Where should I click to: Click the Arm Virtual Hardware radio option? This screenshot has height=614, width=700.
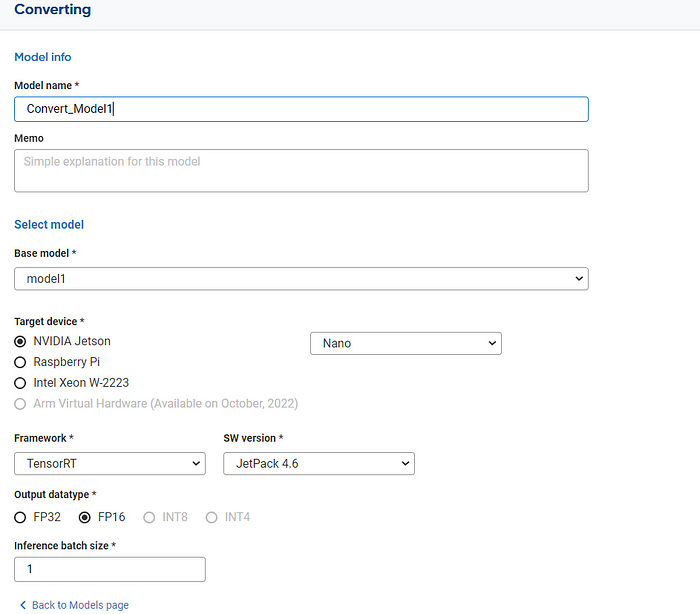(x=20, y=404)
